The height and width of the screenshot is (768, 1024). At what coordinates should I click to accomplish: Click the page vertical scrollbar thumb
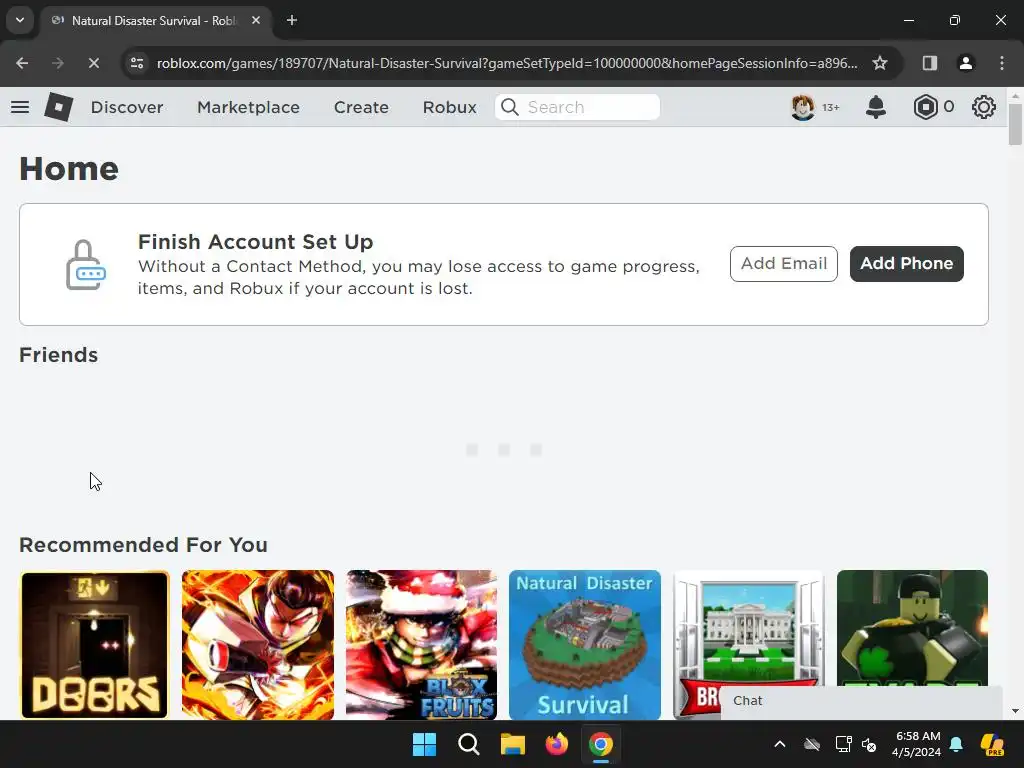1015,124
